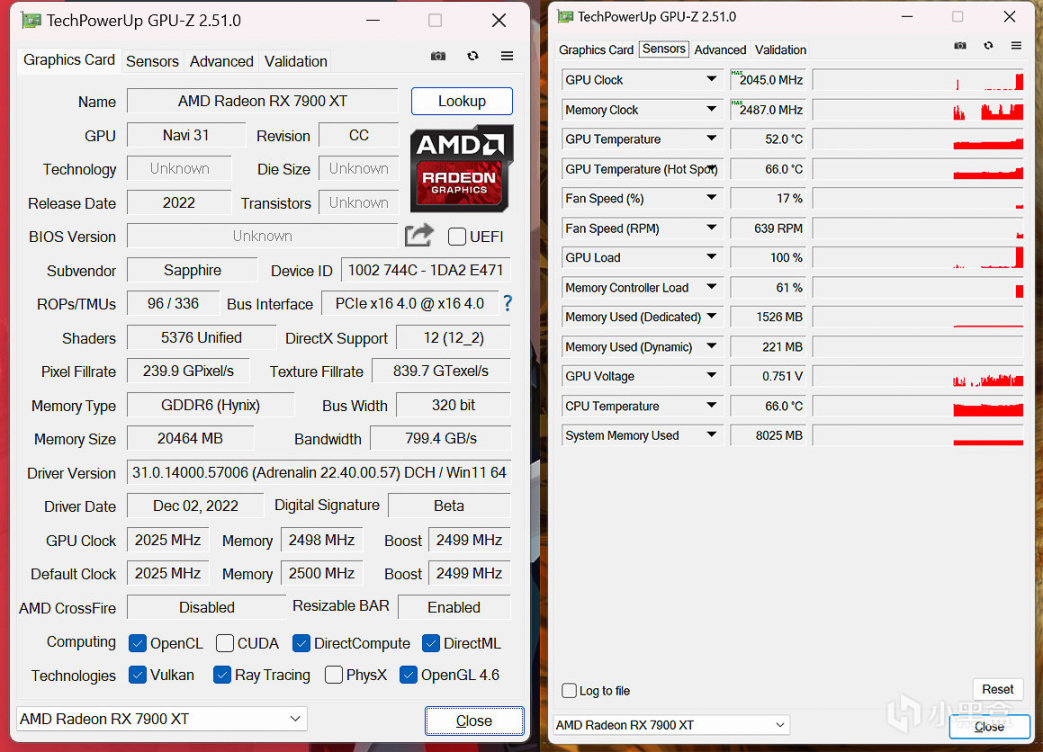This screenshot has height=752, width=1043.
Task: Open Memory Clock sensor dropdown
Action: [x=712, y=109]
